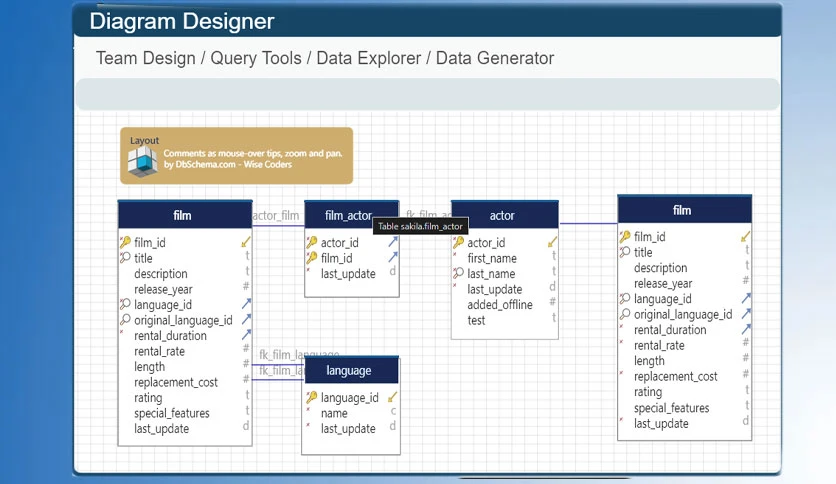Click the Layout comment callout box
Image resolution: width=836 pixels, height=484 pixels.
pos(236,156)
